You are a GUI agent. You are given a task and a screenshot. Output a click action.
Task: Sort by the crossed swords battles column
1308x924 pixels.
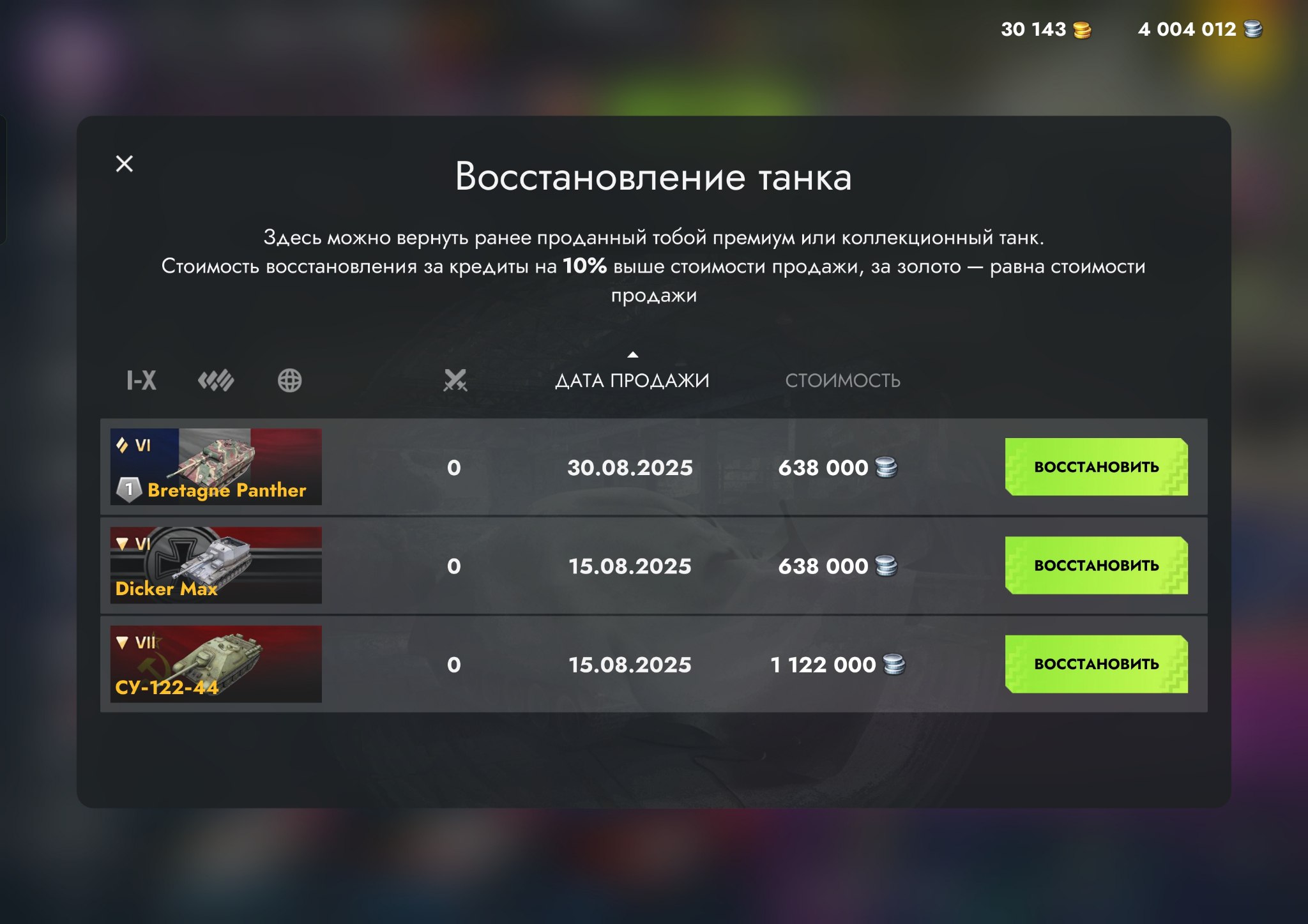(455, 381)
